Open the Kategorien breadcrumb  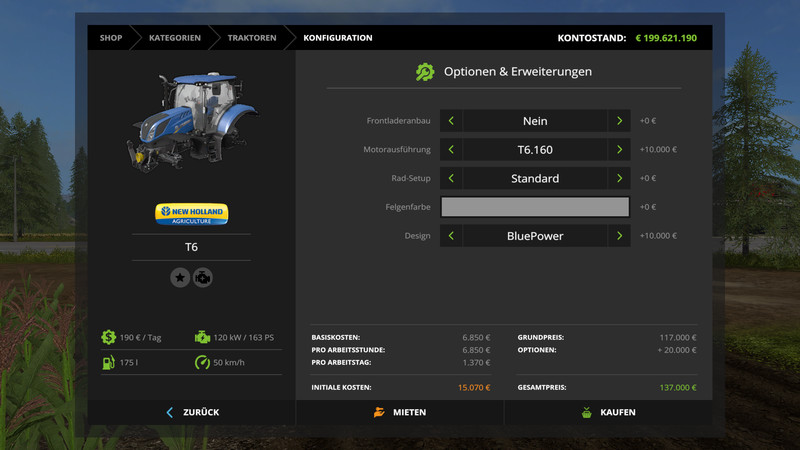(175, 38)
